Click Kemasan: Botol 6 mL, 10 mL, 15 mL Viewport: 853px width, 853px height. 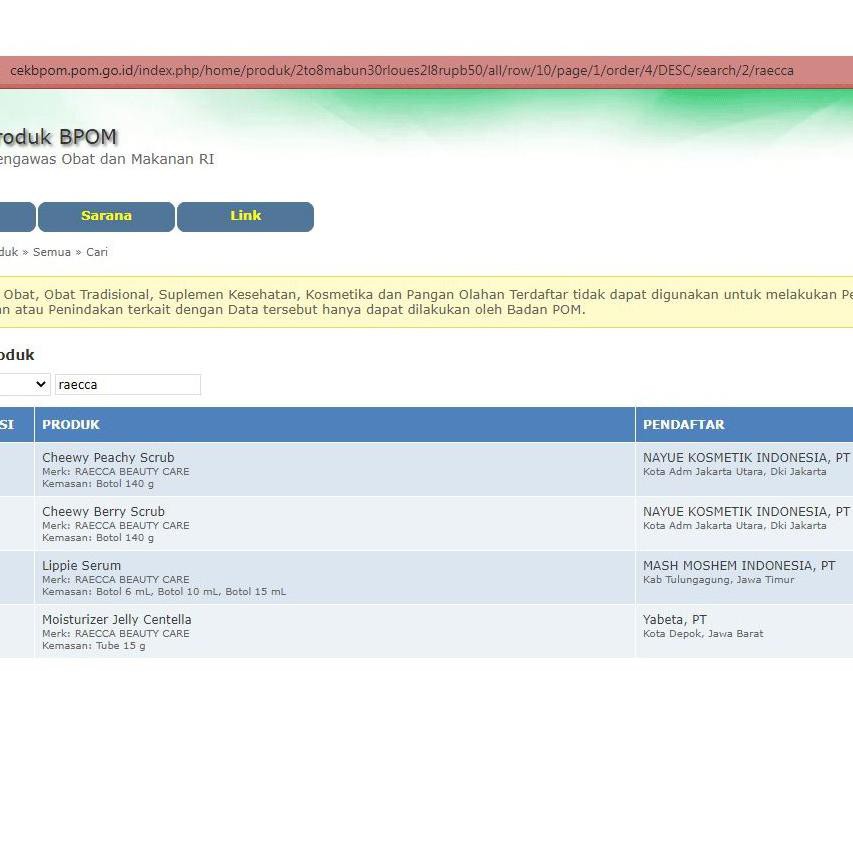coord(164,591)
